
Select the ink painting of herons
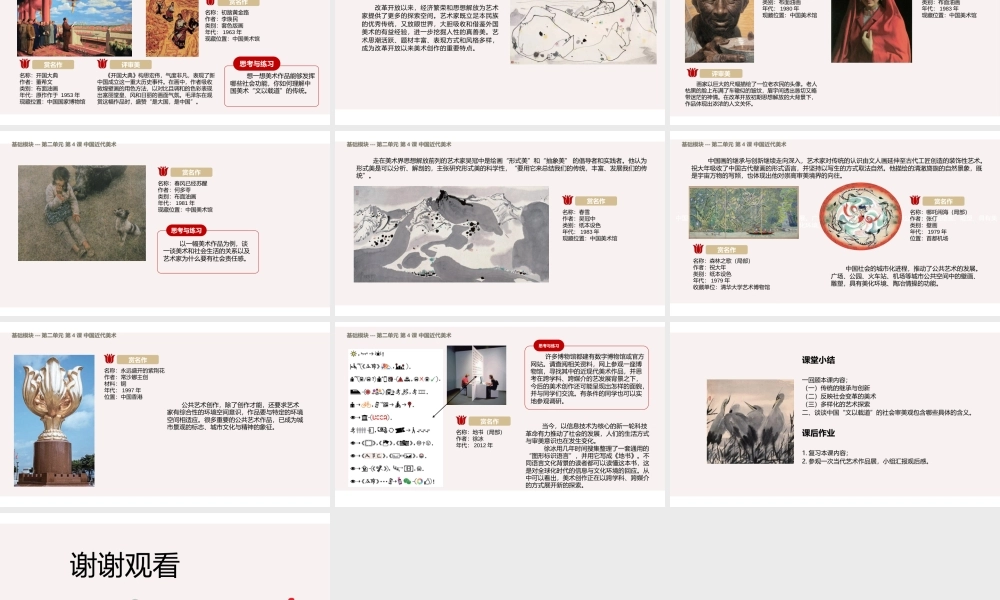pos(751,421)
